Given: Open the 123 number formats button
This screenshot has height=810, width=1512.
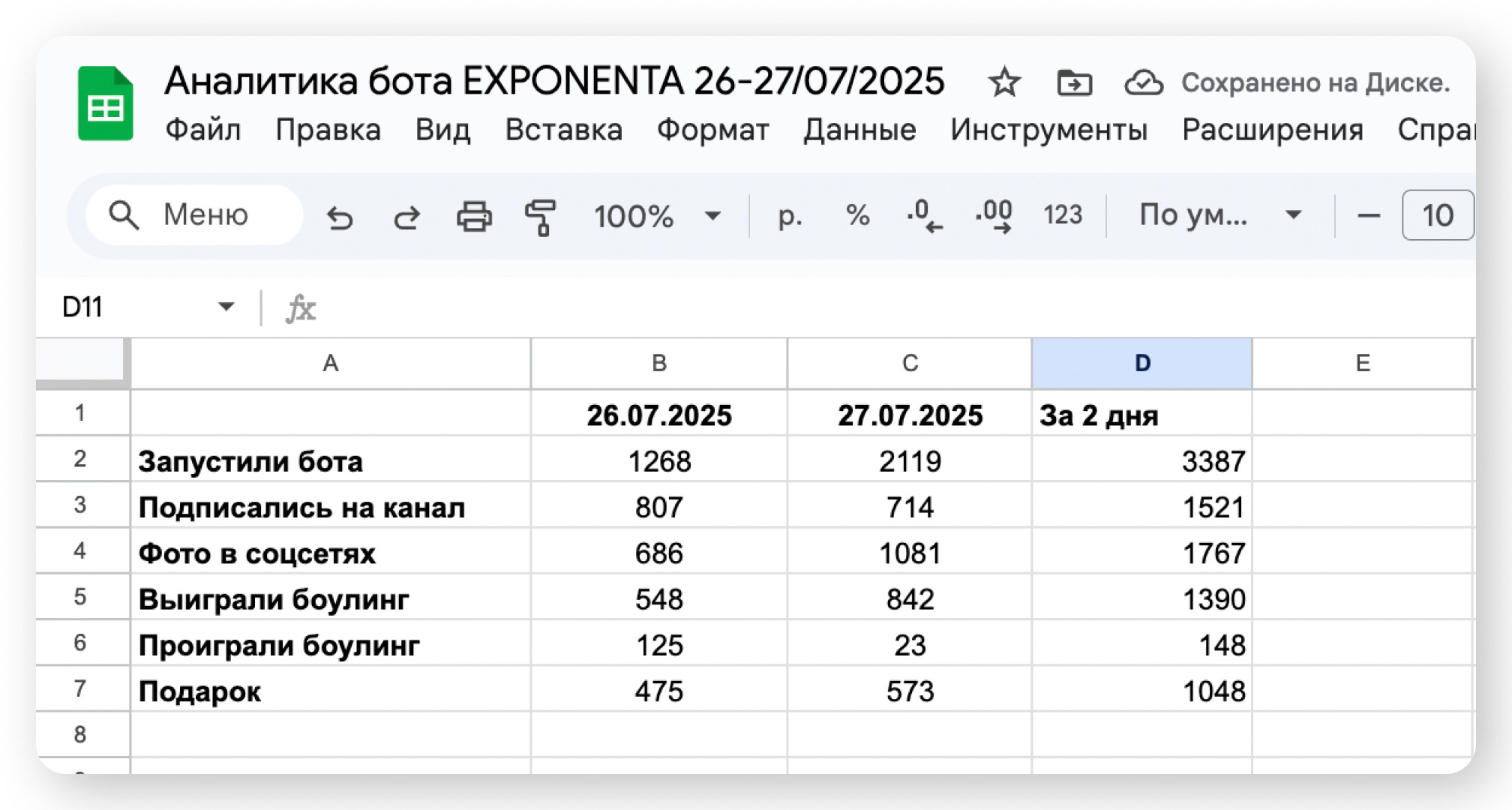Looking at the screenshot, I should click(x=1063, y=216).
